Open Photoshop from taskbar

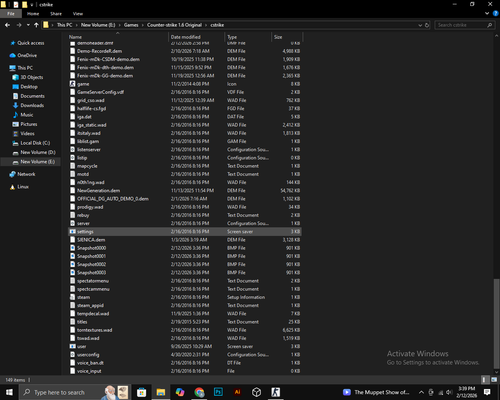coord(218,392)
